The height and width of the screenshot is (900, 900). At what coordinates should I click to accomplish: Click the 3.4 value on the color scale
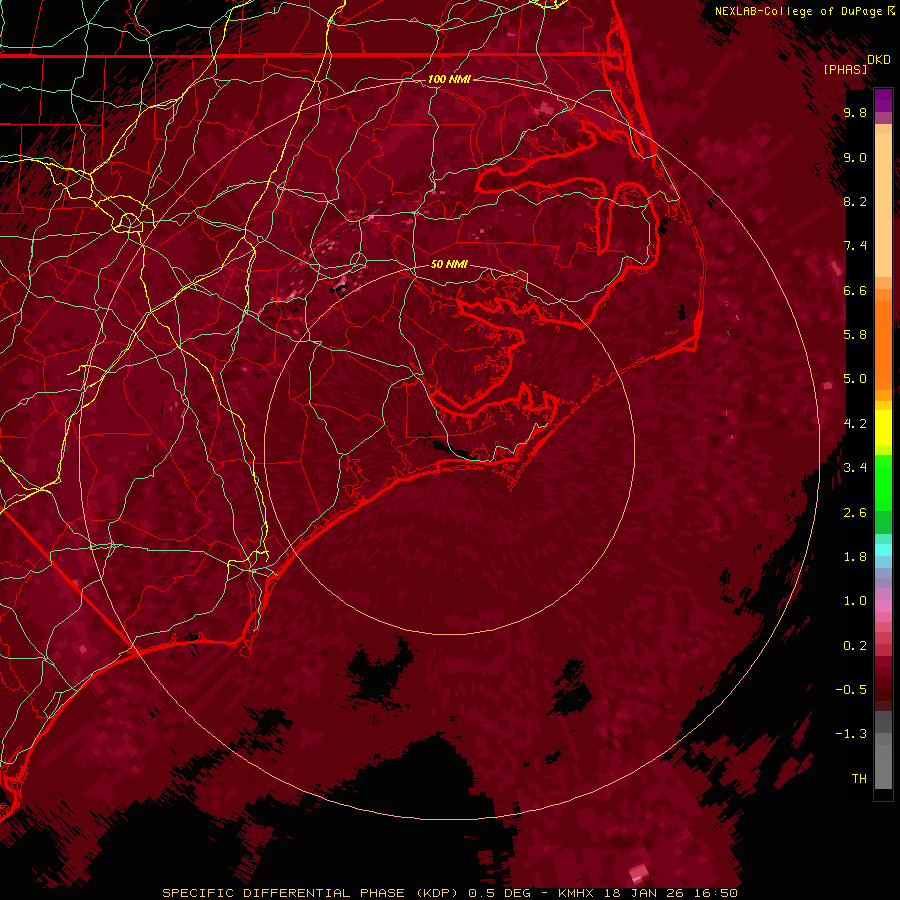[x=855, y=468]
